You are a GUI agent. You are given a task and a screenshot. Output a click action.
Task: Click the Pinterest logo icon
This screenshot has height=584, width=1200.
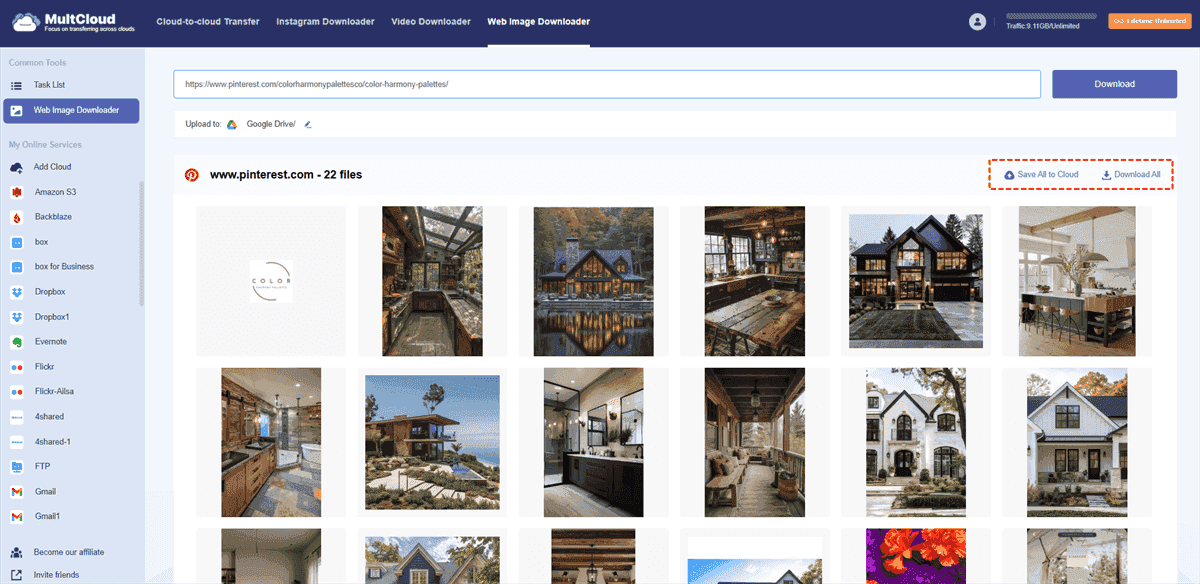pos(191,175)
